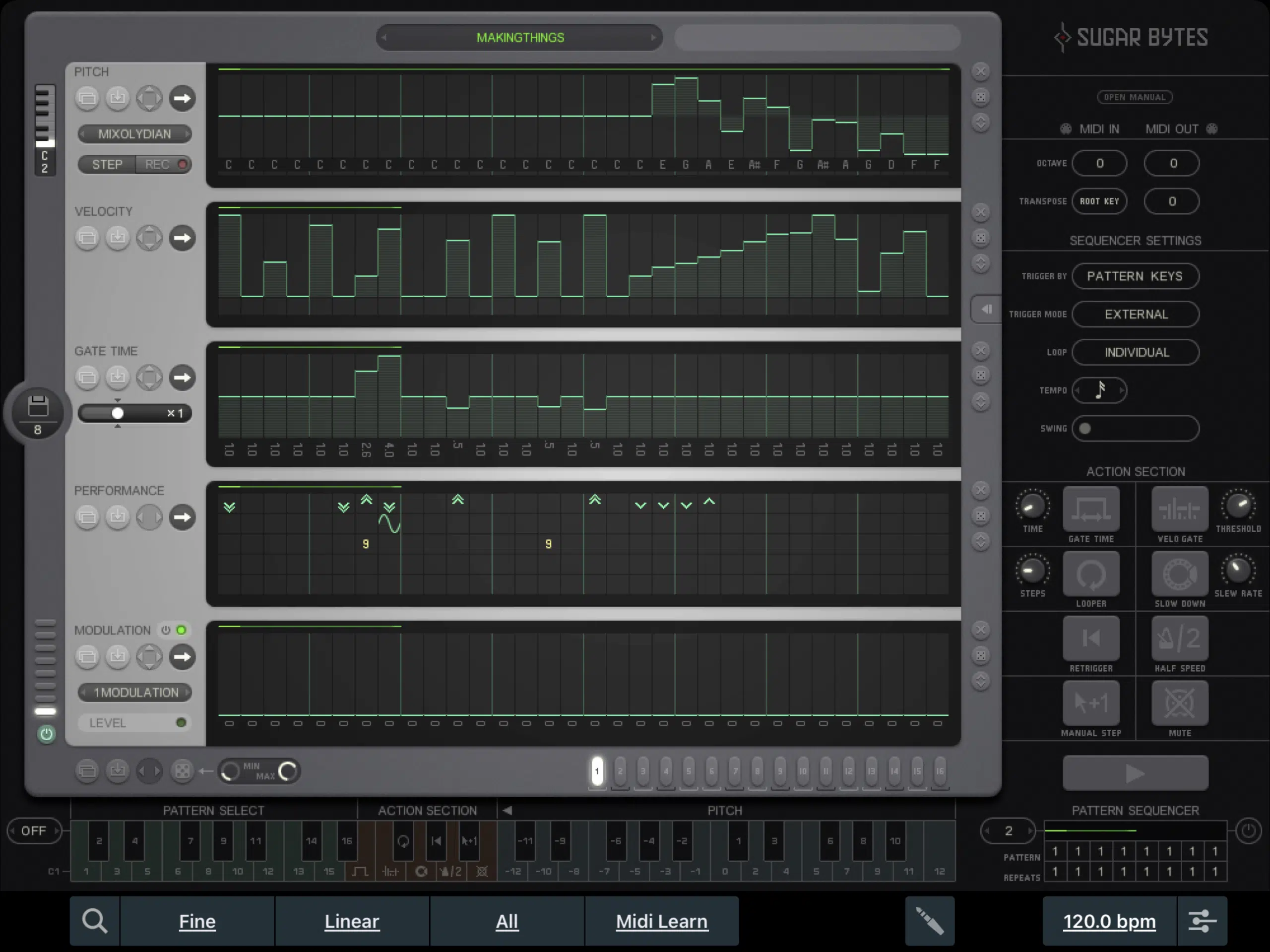
Task: Click the cable plug icon in bottom bar
Action: pos(930,921)
